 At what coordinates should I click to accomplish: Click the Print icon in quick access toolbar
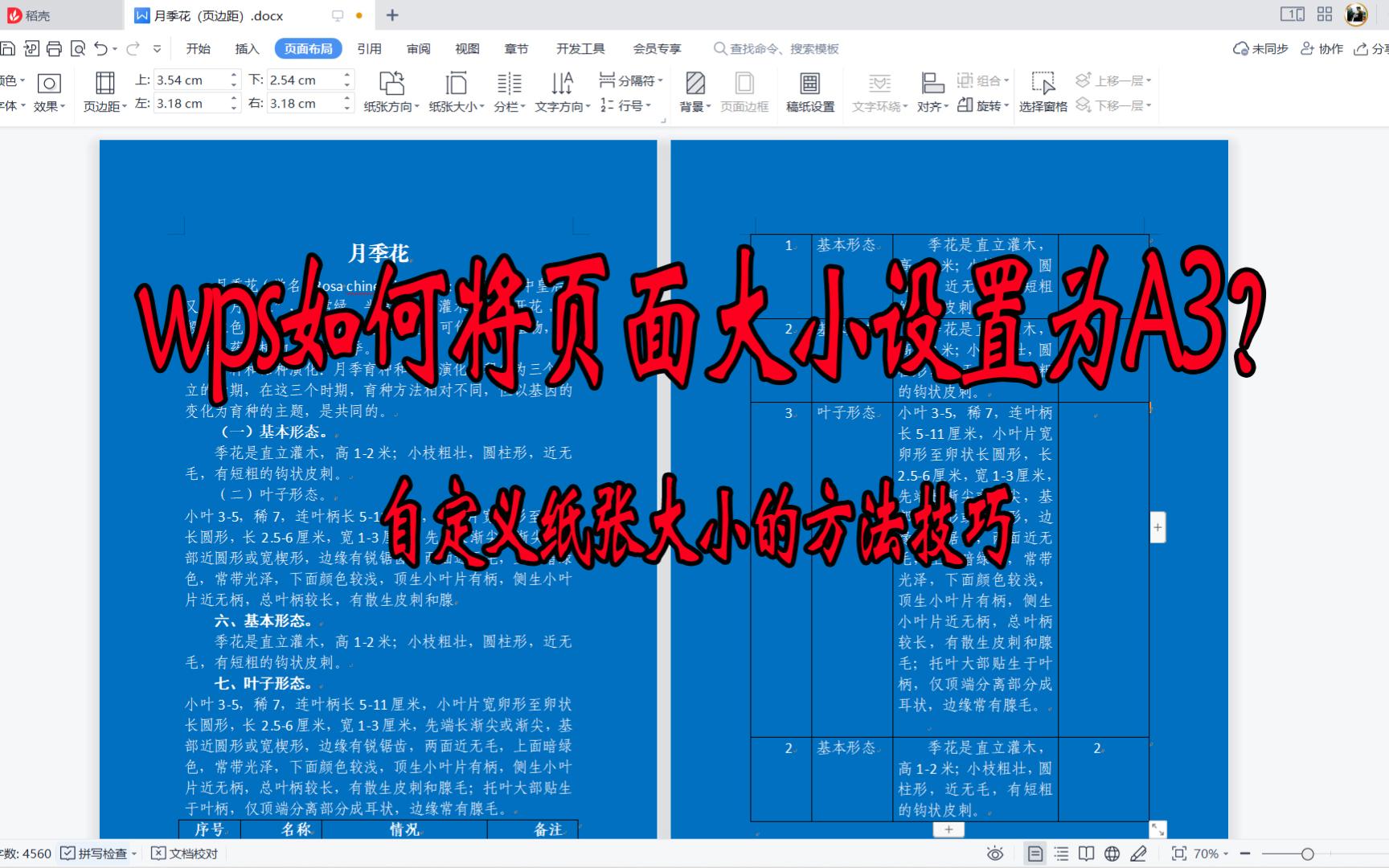(x=53, y=48)
